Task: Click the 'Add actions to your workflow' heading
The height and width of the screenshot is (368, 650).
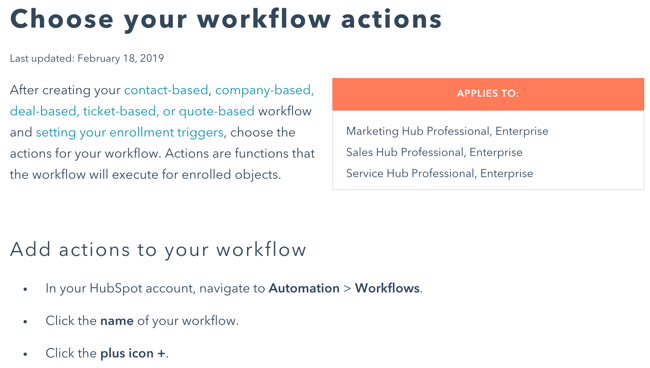Action: tap(158, 250)
